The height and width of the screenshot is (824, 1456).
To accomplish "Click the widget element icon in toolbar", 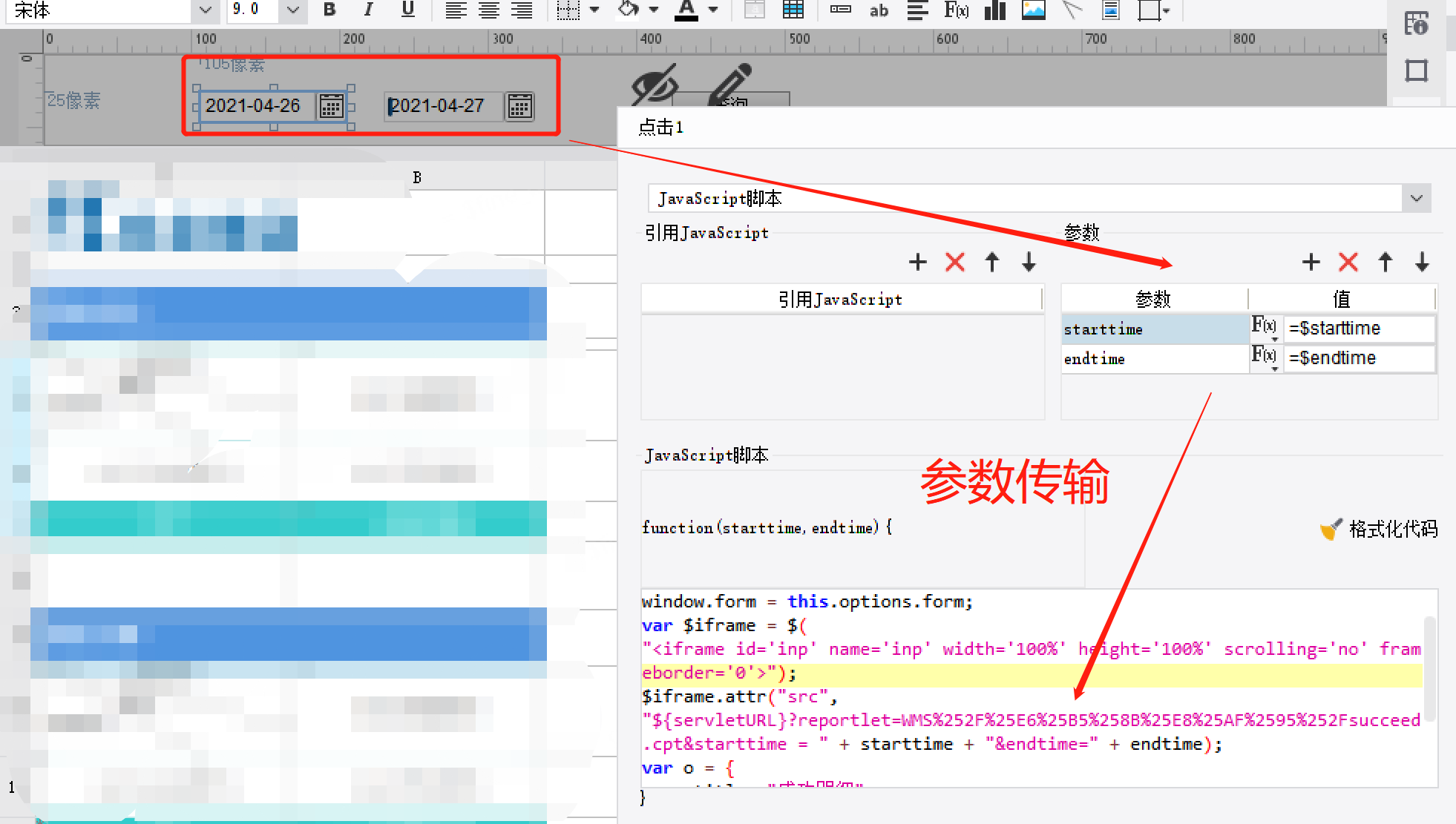I will (841, 10).
